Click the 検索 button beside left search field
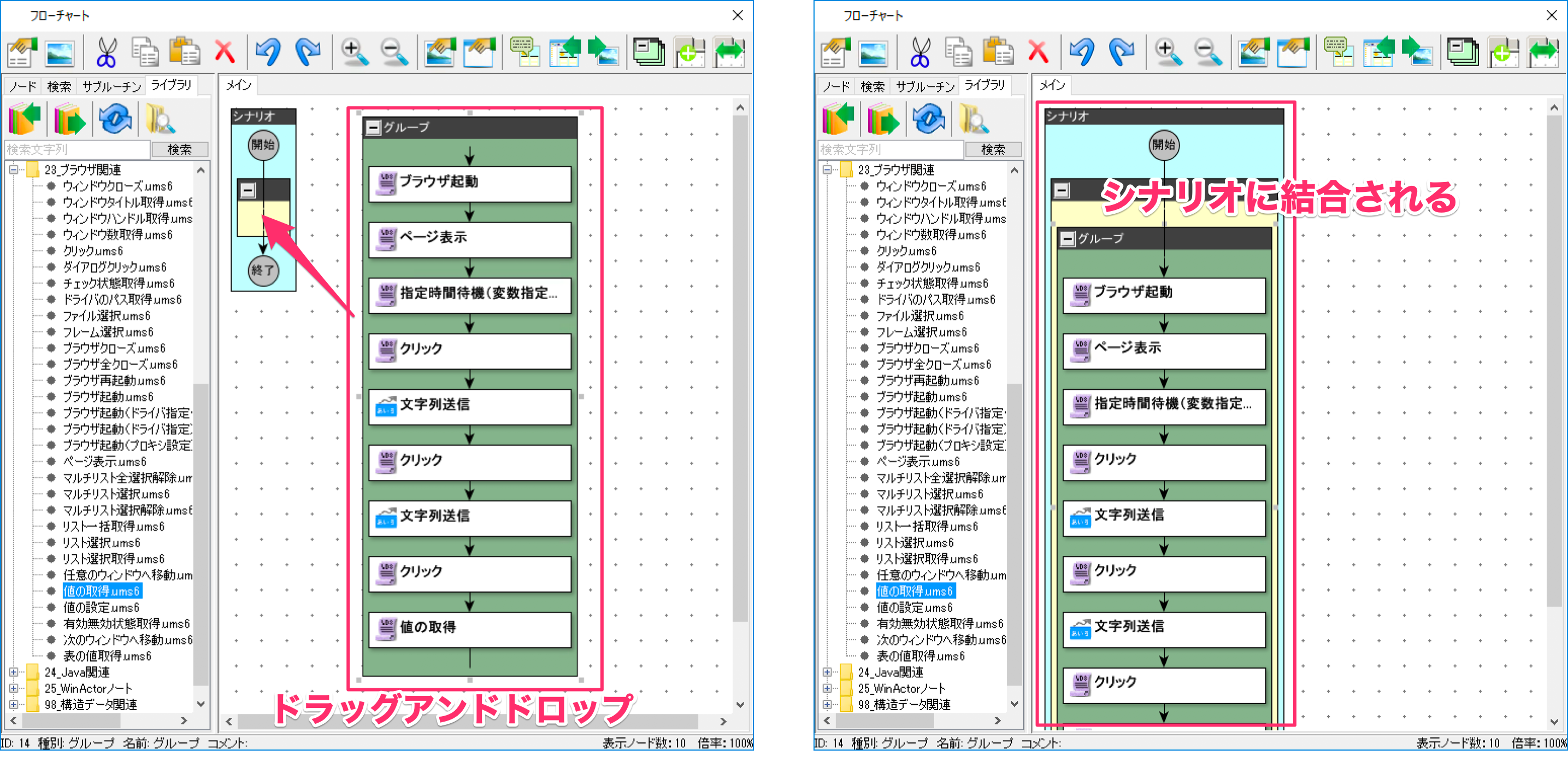1568x773 pixels. [180, 149]
